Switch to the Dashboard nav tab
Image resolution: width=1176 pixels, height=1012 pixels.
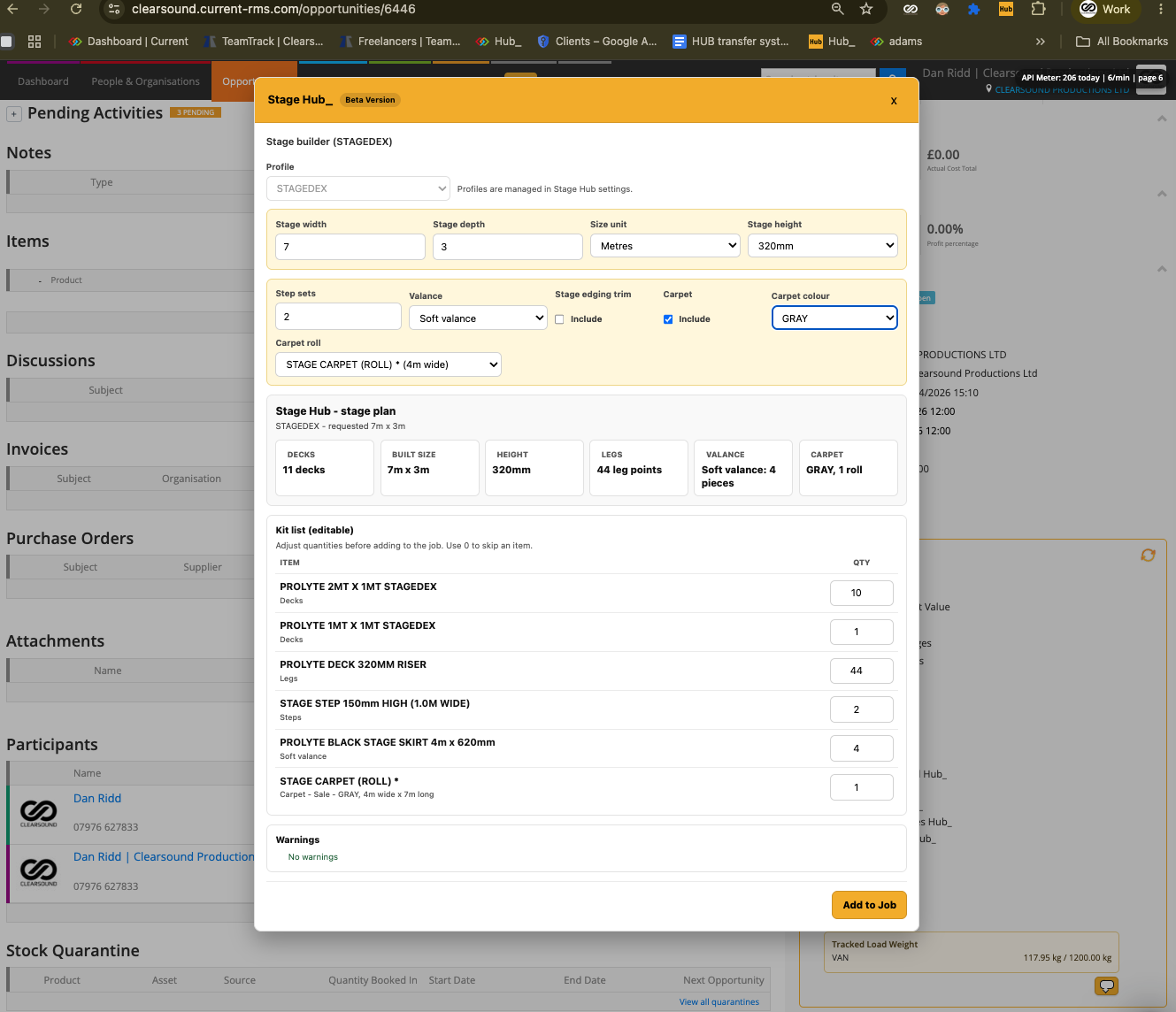[x=43, y=81]
